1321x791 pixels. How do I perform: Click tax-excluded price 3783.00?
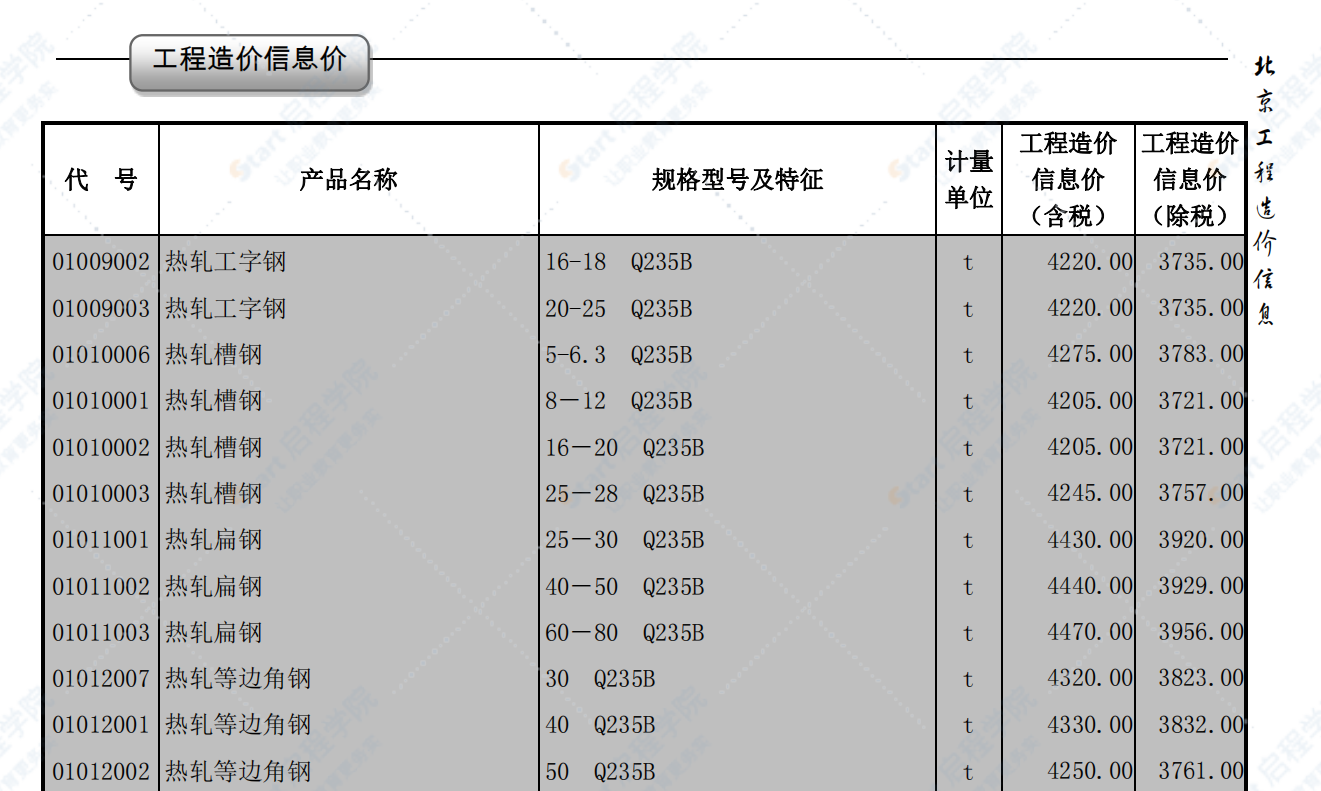1201,355
